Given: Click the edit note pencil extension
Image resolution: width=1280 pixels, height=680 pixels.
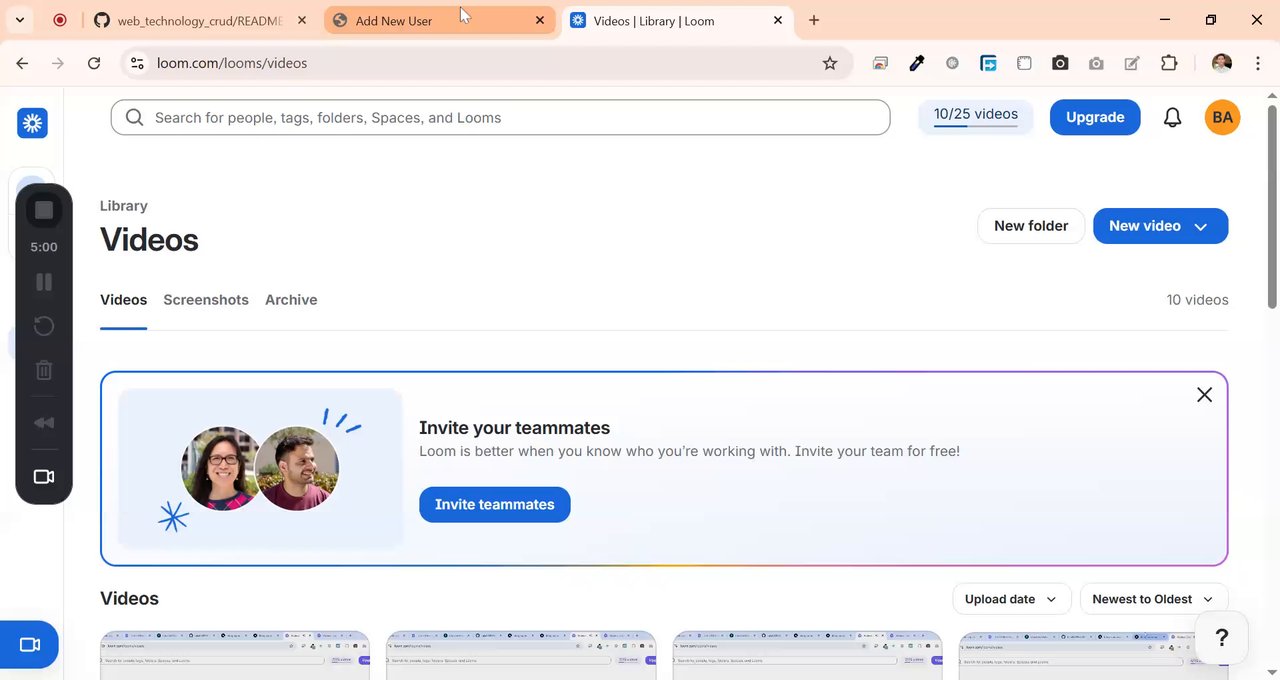Looking at the screenshot, I should pos(1132,63).
